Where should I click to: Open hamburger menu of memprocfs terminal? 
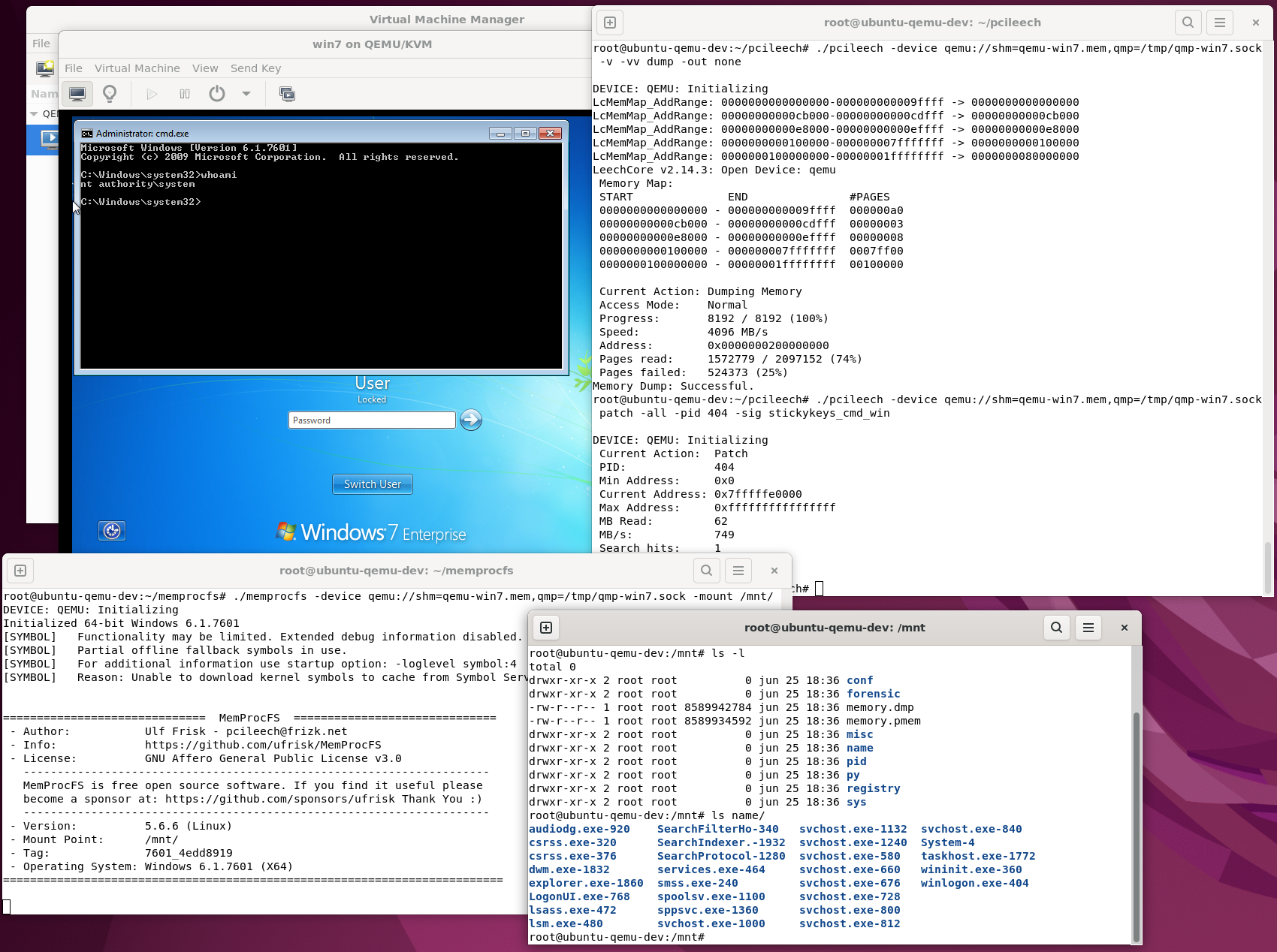pyautogui.click(x=738, y=571)
